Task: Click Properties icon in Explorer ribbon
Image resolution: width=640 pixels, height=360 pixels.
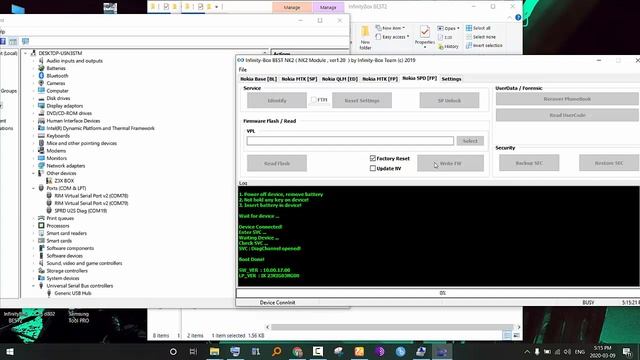Action: 424,32
